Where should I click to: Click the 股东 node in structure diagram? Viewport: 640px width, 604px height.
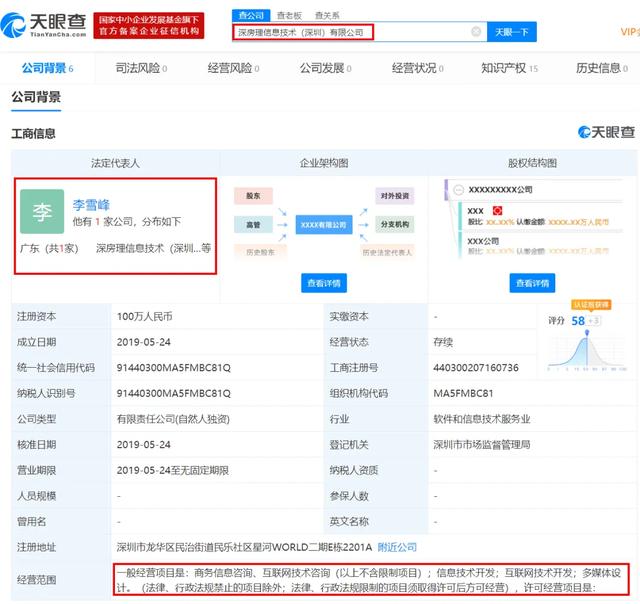253,196
